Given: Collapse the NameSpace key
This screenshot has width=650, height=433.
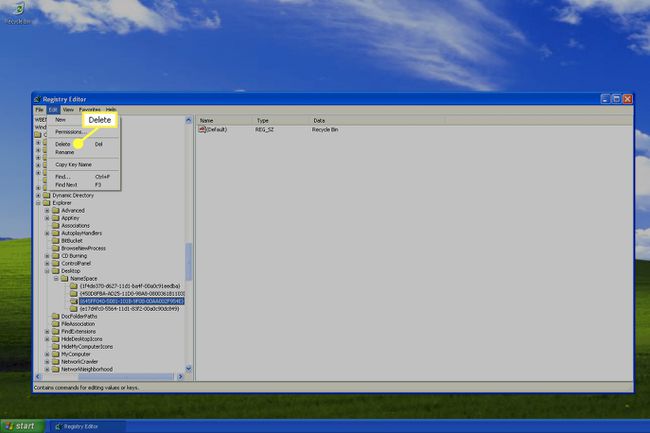Looking at the screenshot, I should (x=56, y=278).
